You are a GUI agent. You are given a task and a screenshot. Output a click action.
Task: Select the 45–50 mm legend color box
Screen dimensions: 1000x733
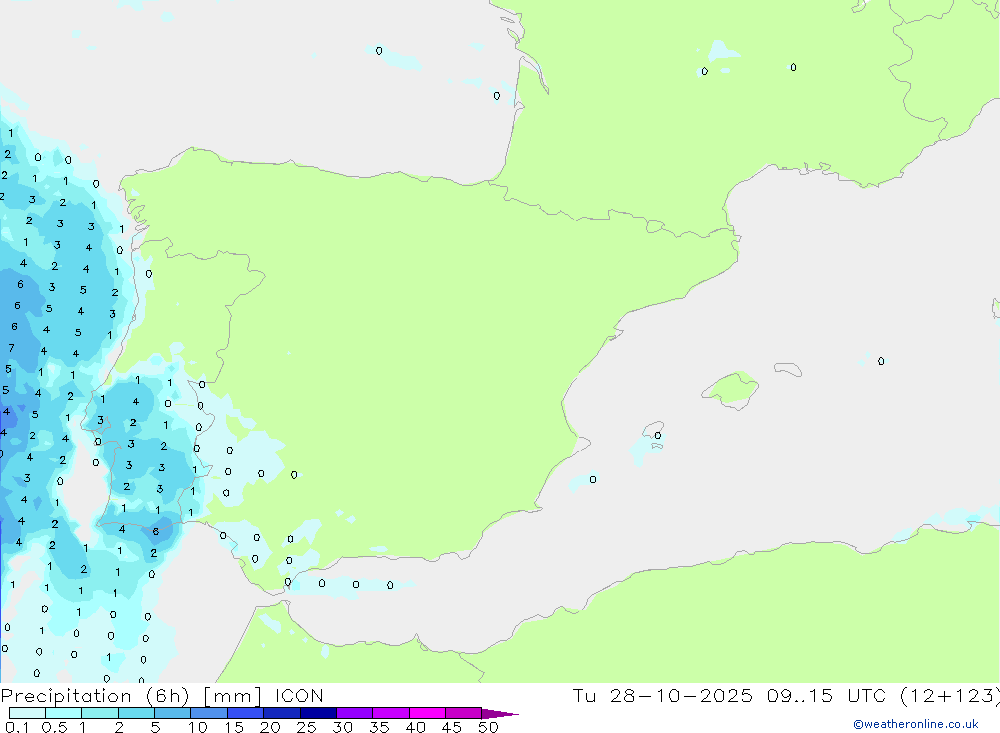463,713
